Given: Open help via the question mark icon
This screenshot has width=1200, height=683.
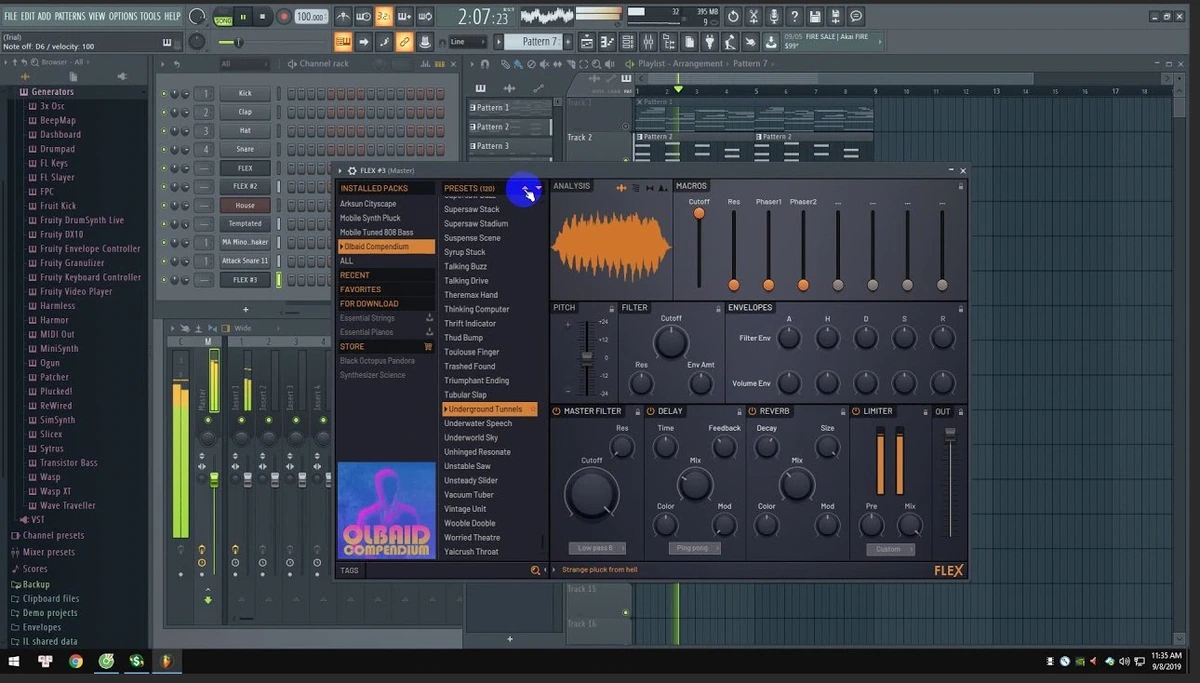Looking at the screenshot, I should [x=794, y=16].
